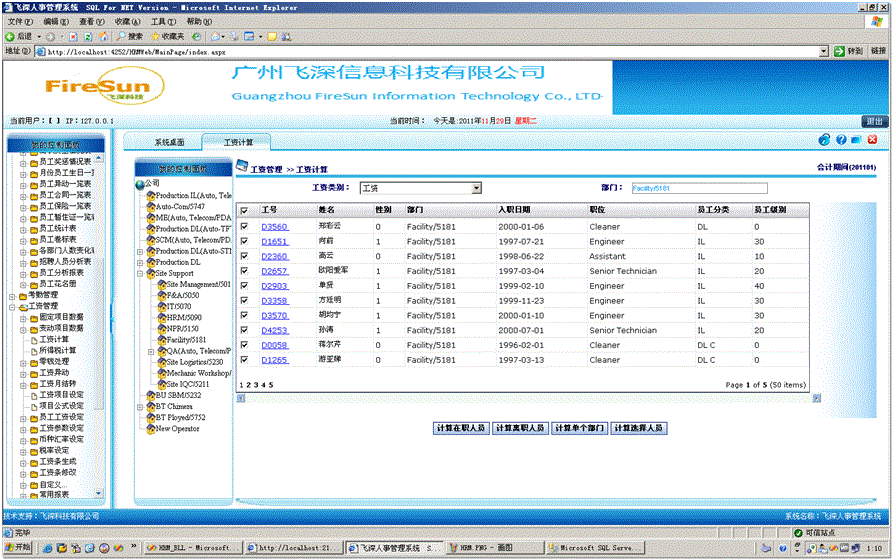Open the 考勤管理 folder in left menu
Screen dimensions: 892x559
coord(44,295)
